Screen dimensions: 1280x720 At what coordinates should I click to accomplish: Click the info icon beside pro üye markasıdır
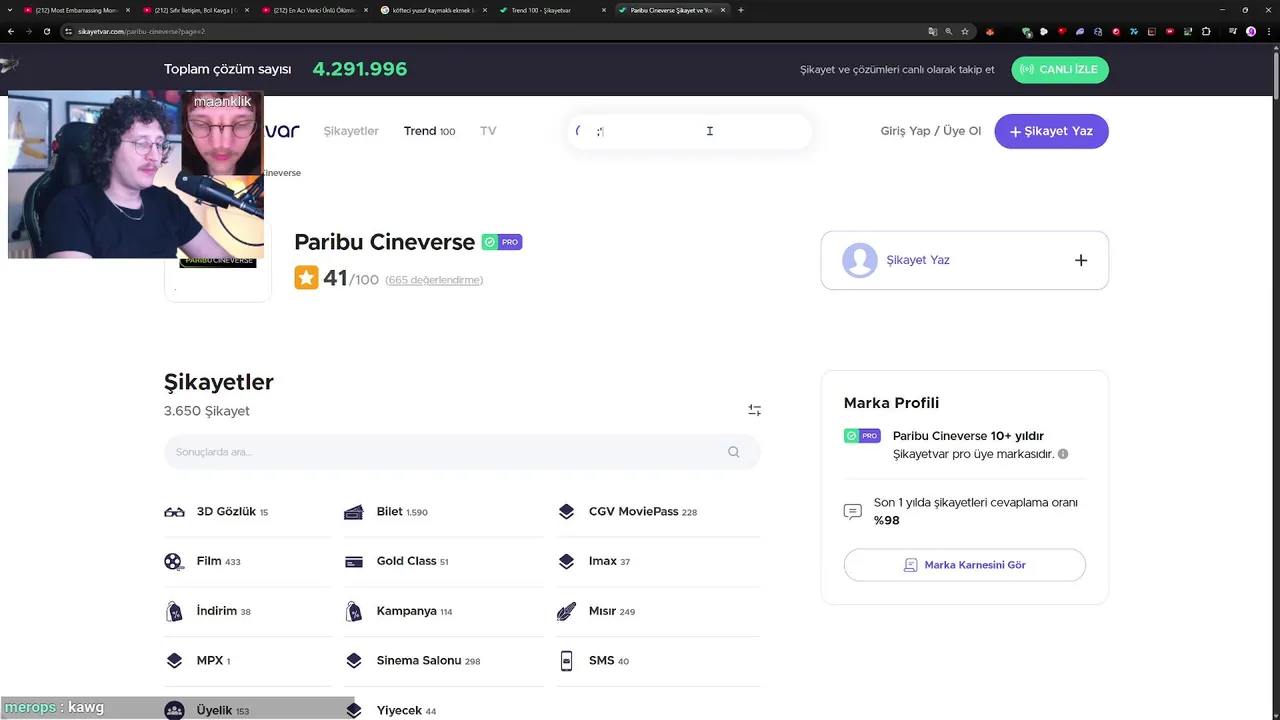coord(1063,454)
